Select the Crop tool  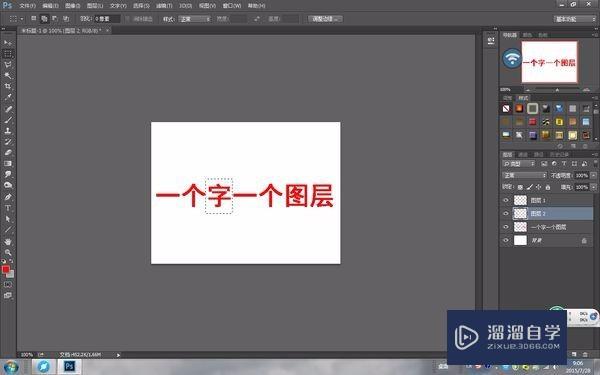(x=8, y=86)
